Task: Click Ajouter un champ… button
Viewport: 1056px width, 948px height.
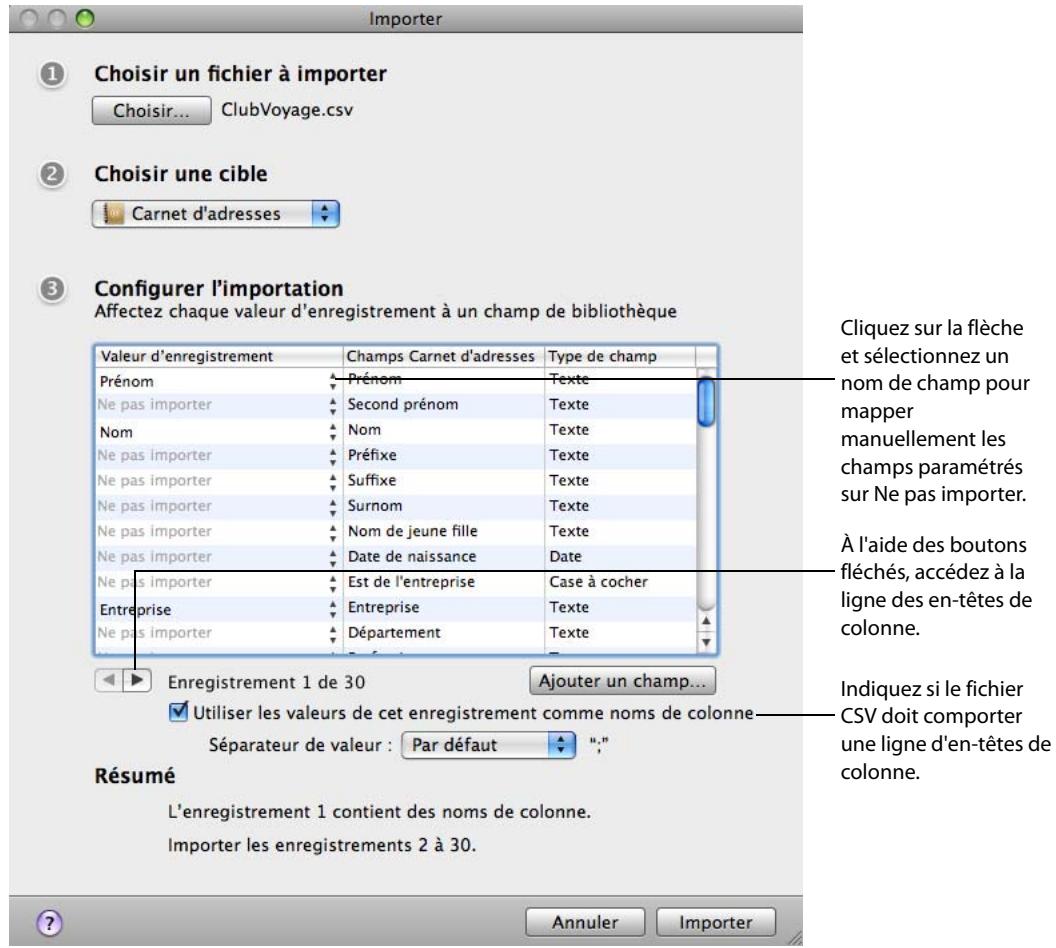Action: click(622, 681)
